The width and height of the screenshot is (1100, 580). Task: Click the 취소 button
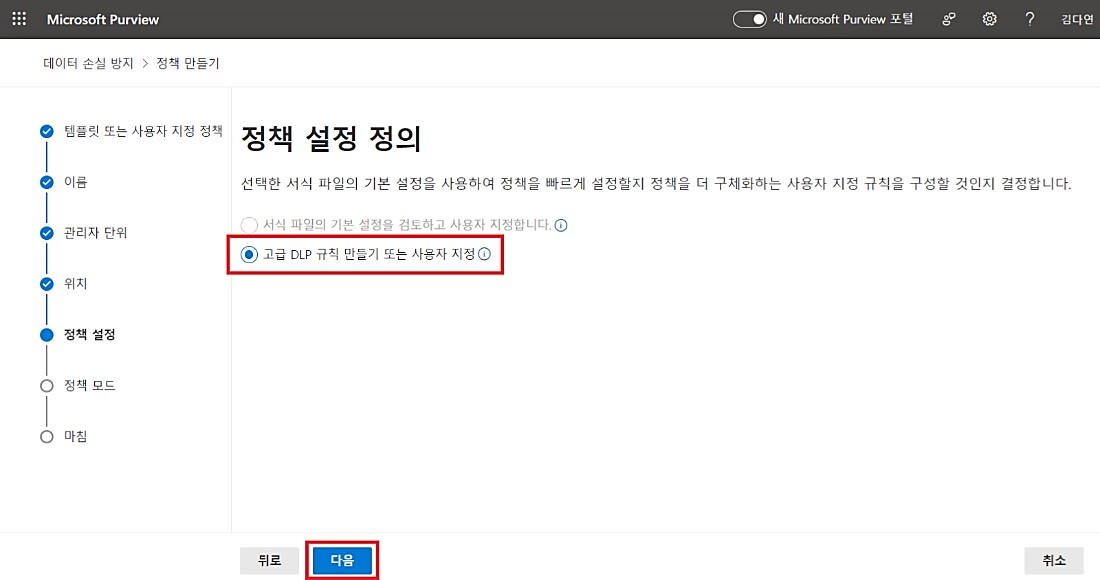tap(1054, 561)
